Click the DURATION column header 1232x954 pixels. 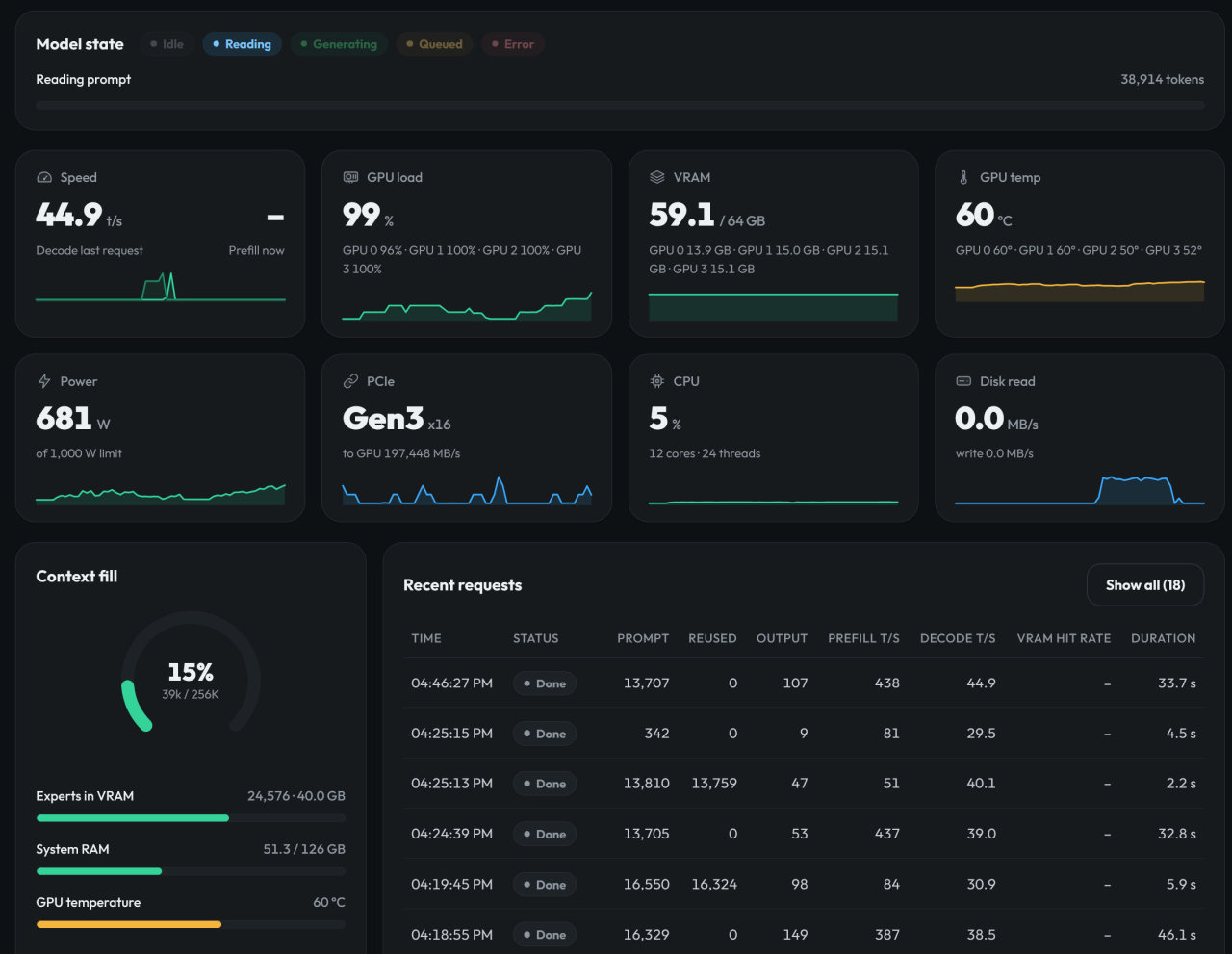pyautogui.click(x=1164, y=638)
